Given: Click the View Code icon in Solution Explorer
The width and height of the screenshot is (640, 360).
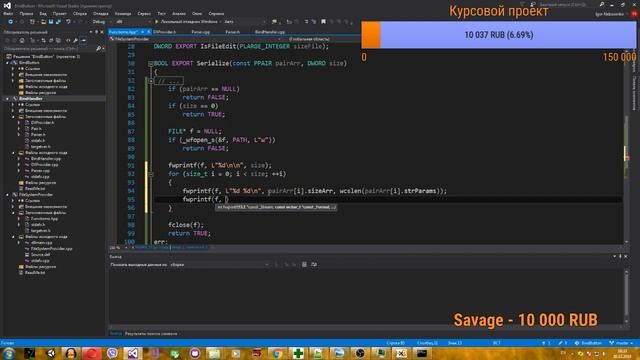Looking at the screenshot, I should click(x=68, y=40).
